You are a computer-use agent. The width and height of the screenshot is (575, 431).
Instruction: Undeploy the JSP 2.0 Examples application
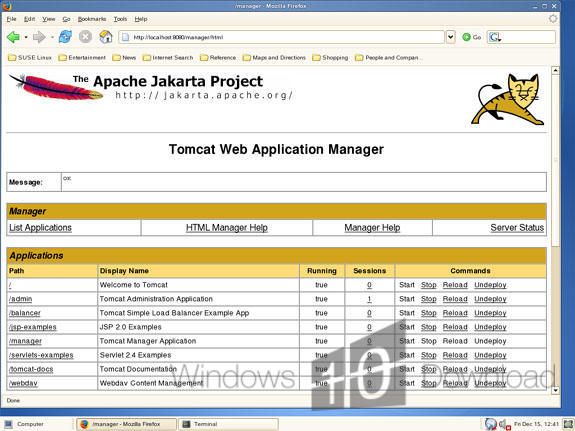pyautogui.click(x=490, y=327)
